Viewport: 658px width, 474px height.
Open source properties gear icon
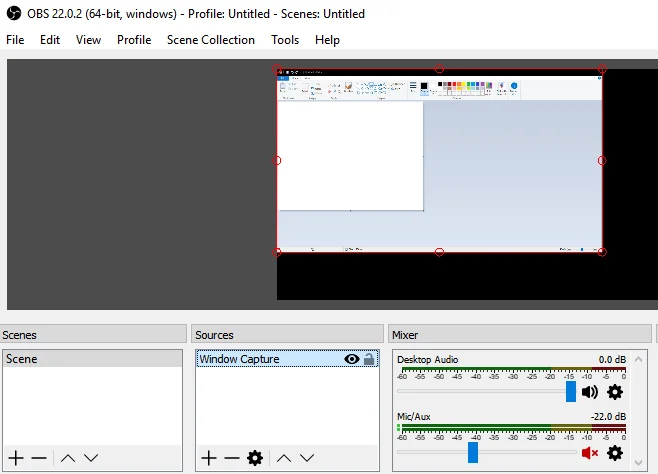point(255,457)
